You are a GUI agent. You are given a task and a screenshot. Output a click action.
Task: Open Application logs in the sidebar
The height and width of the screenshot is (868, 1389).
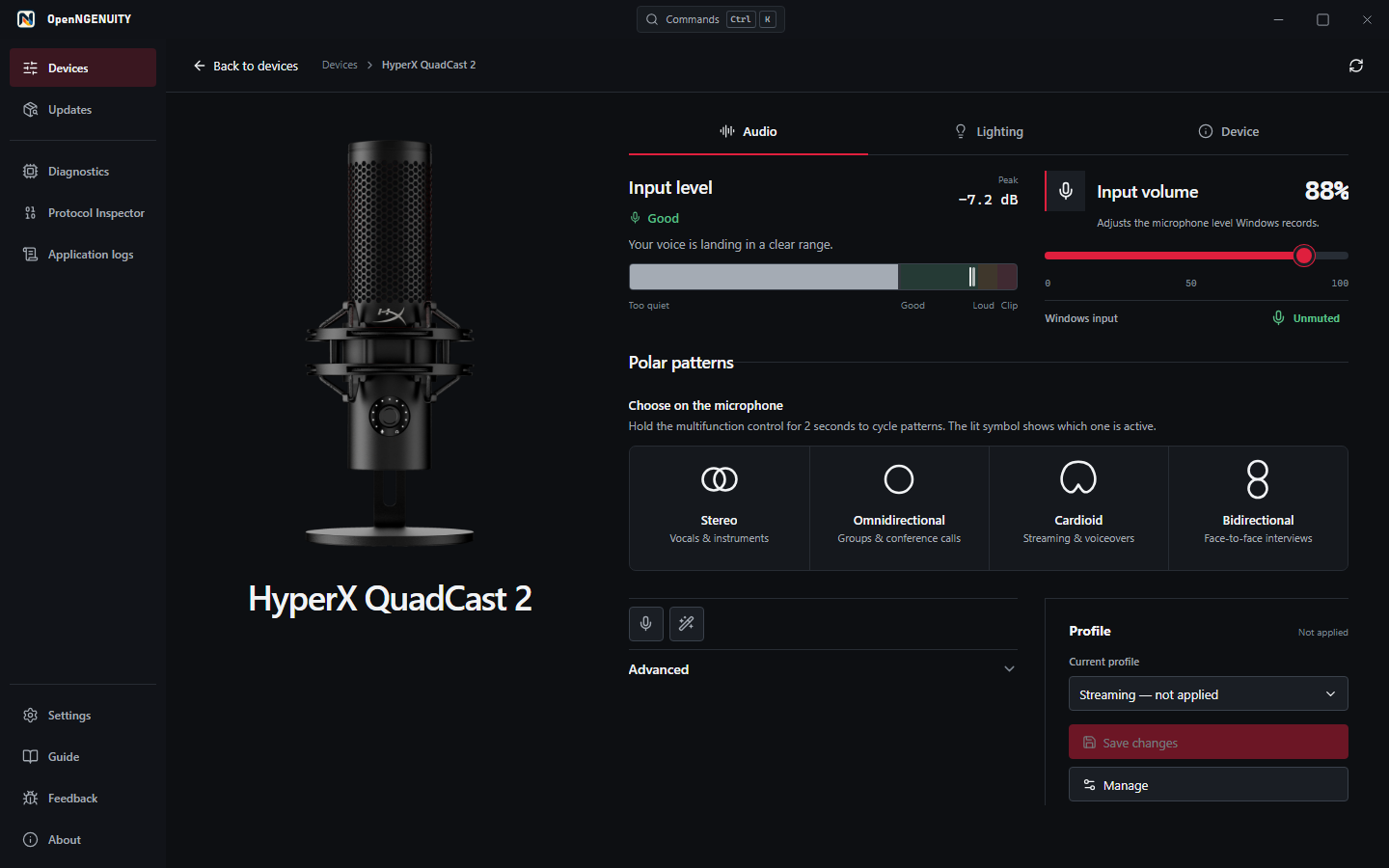(x=83, y=255)
